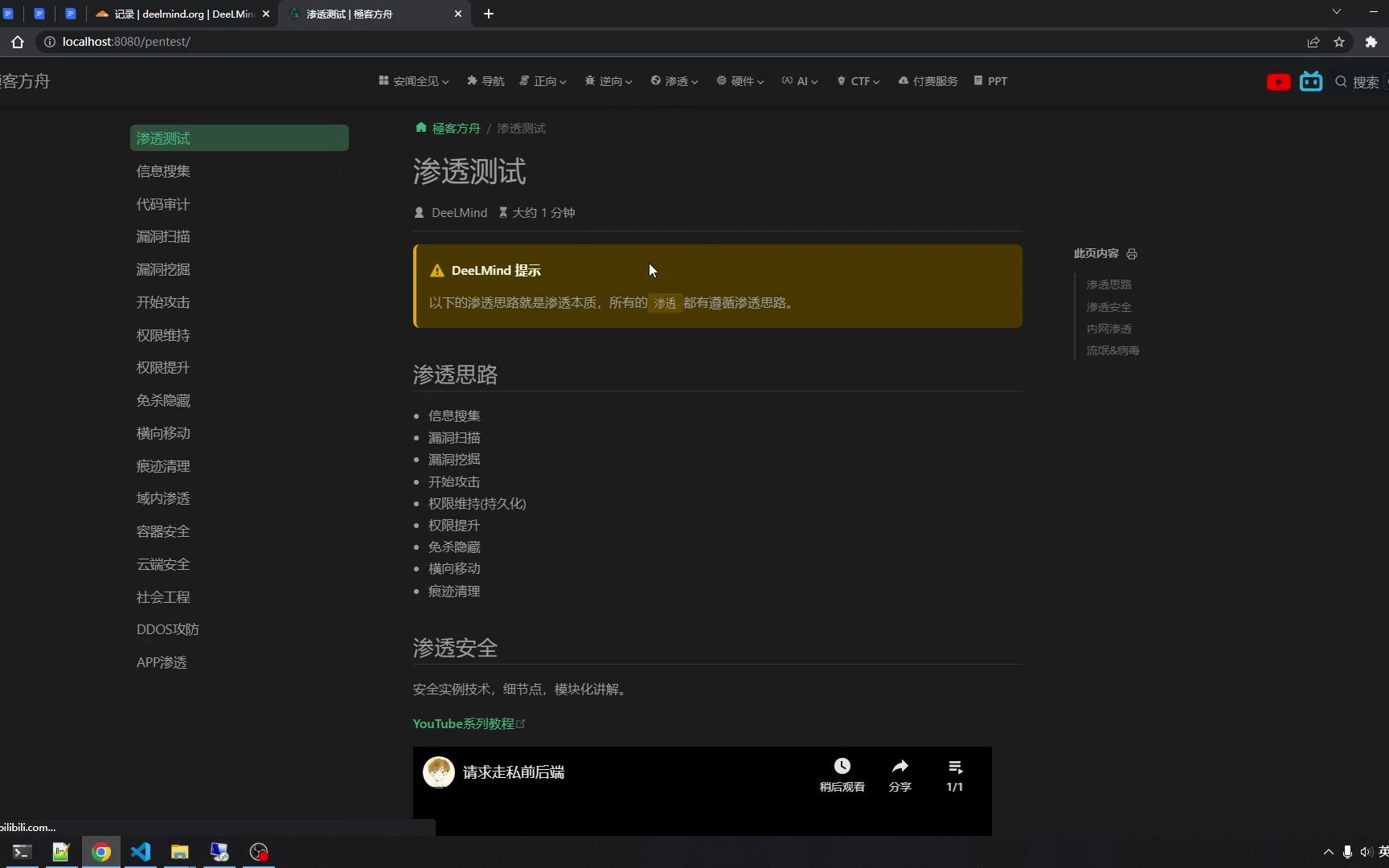Open 域内渗透 in the sidebar
1389x868 pixels.
(239, 498)
